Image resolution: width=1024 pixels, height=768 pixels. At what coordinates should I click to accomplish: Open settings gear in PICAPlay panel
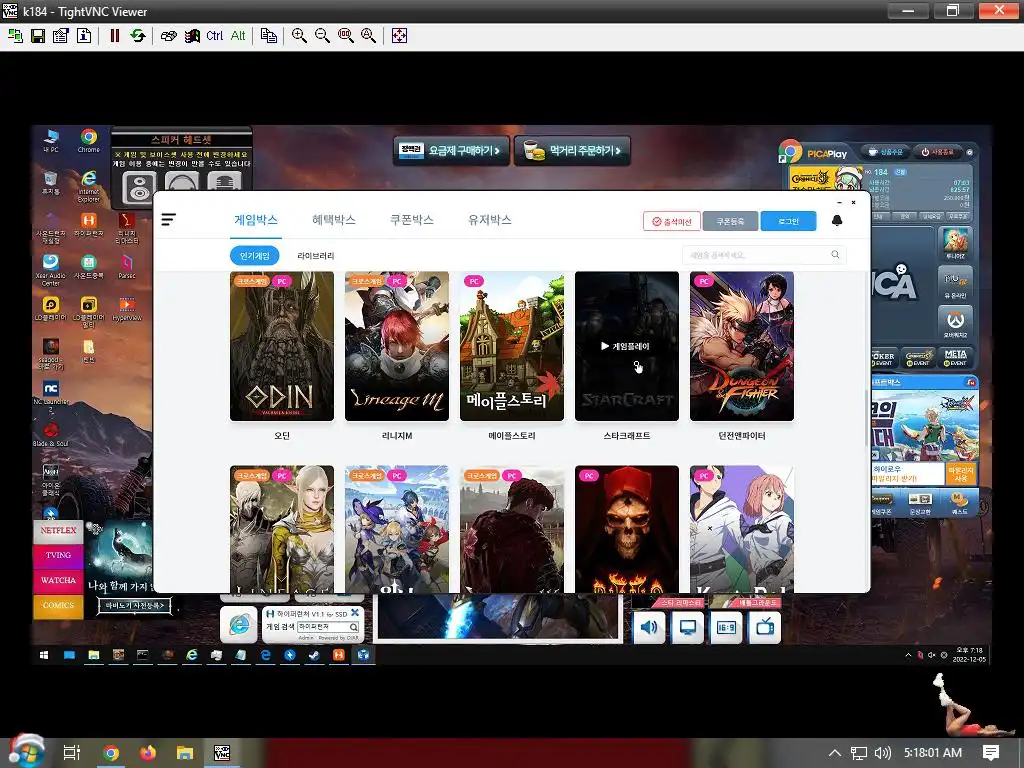coord(970,152)
